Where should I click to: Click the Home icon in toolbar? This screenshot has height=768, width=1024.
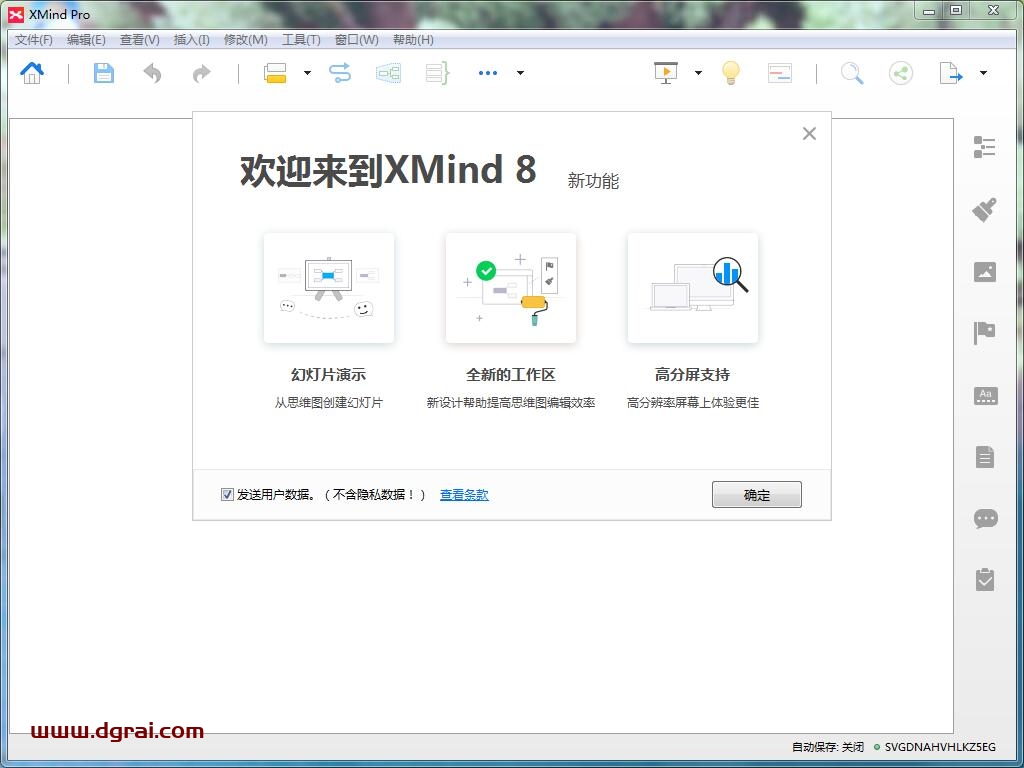coord(32,73)
